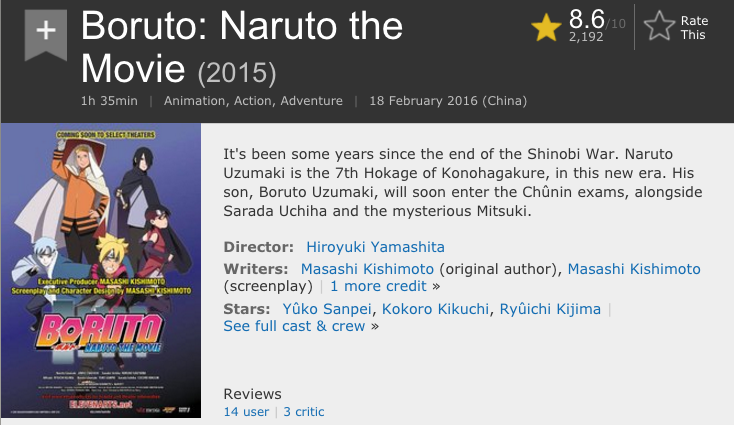Viewport: 734px width, 425px height.
Task: Open director Hiroyuki Yamashita's page
Action: click(367, 246)
